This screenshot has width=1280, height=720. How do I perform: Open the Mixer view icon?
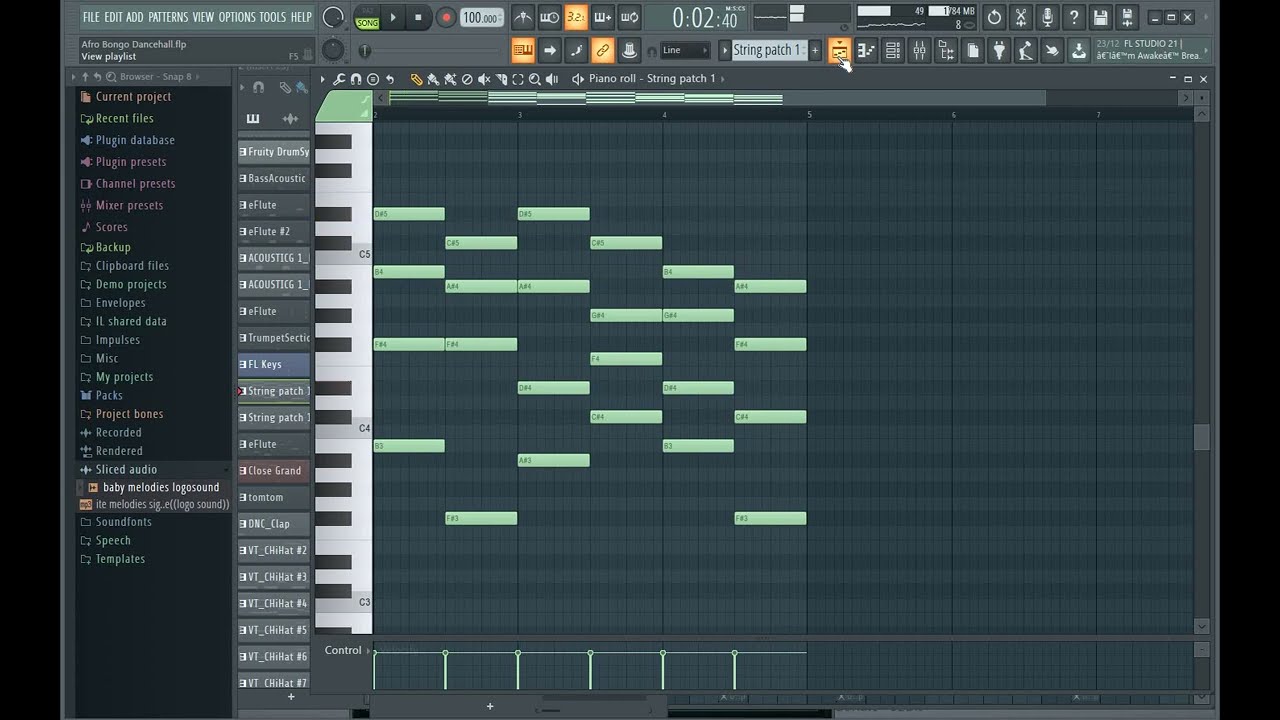[919, 50]
